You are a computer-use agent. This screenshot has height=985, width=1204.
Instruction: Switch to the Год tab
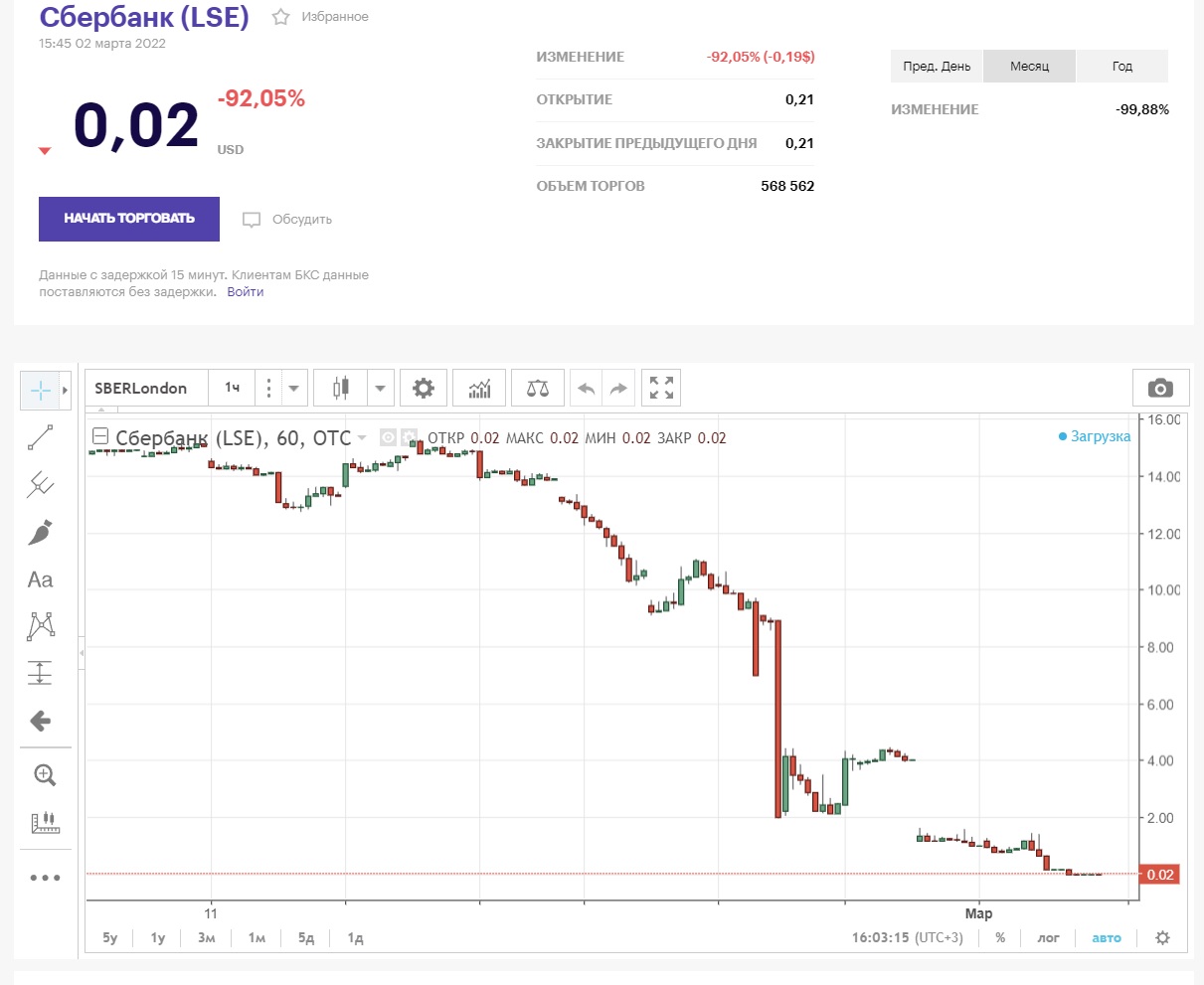1122,67
